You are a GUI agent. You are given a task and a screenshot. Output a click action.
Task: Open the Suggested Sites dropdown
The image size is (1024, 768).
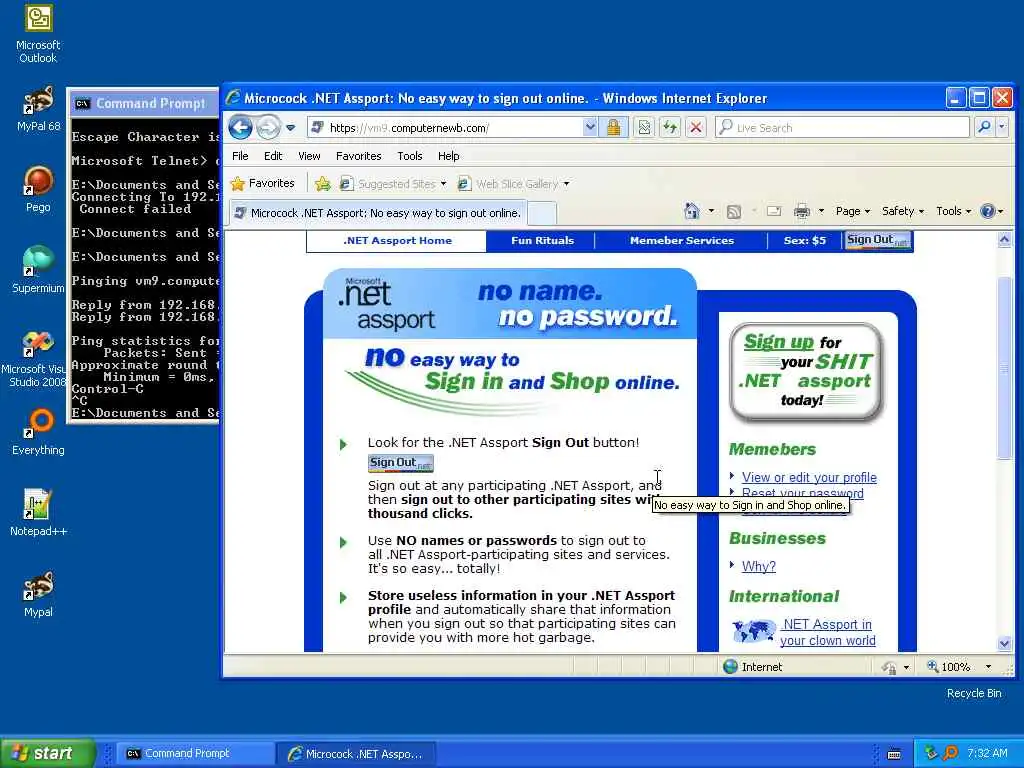pyautogui.click(x=393, y=184)
